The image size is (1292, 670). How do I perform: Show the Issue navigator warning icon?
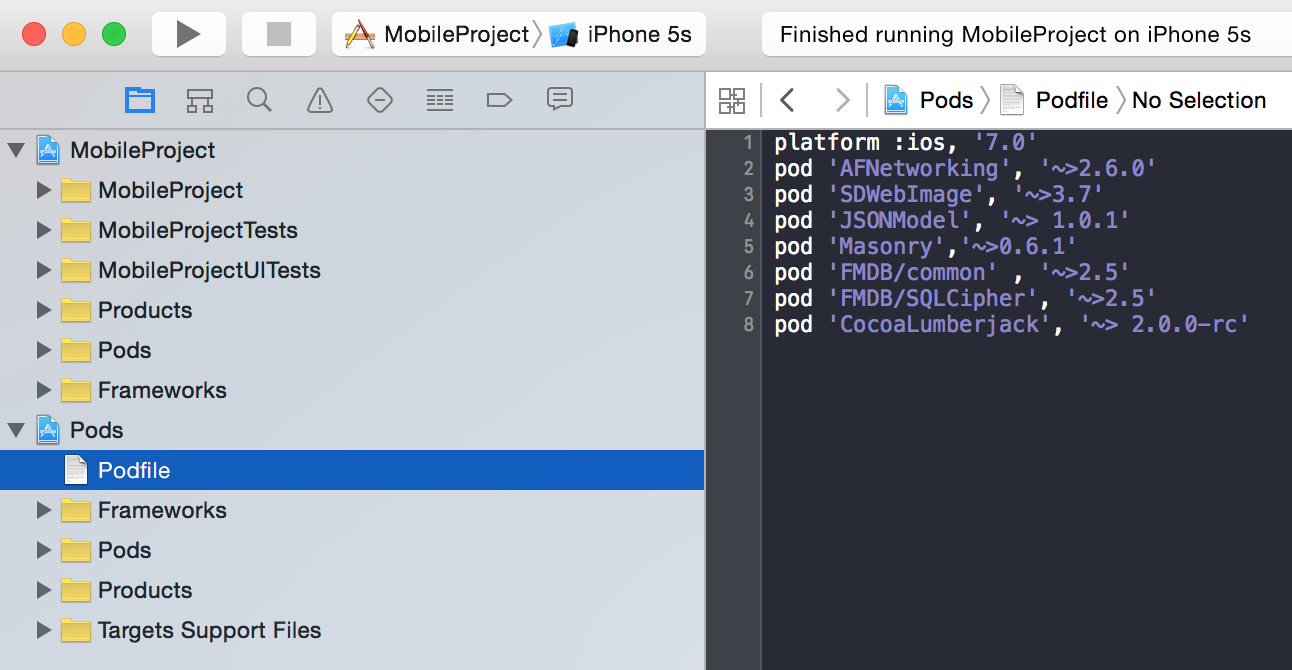(x=319, y=100)
